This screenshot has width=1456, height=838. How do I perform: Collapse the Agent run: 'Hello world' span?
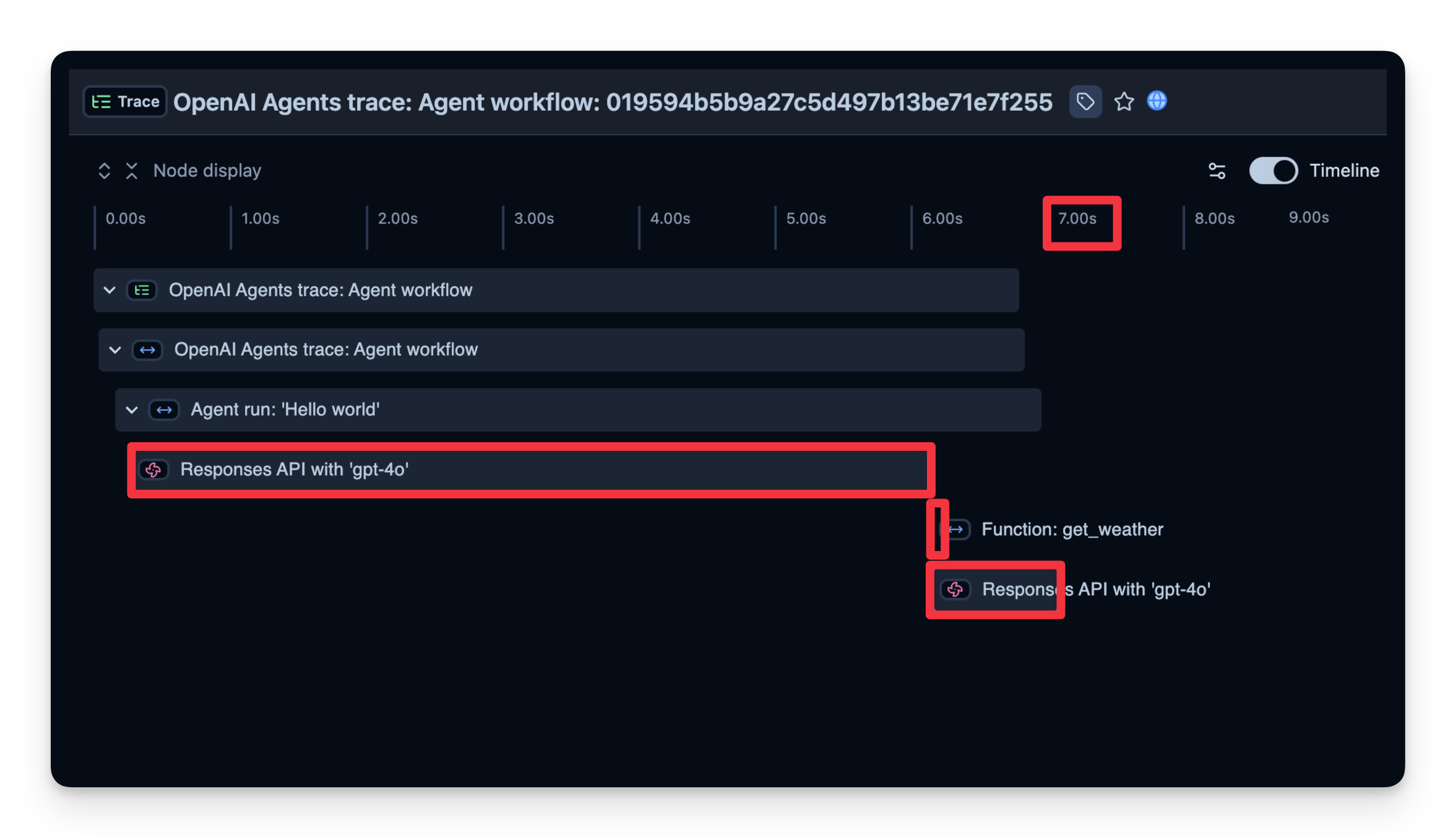(131, 409)
